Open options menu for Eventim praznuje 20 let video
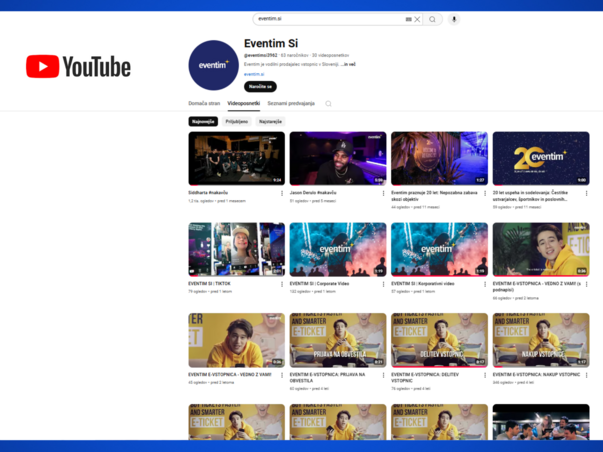Screen dimensions: 603x452 coord(485,193)
